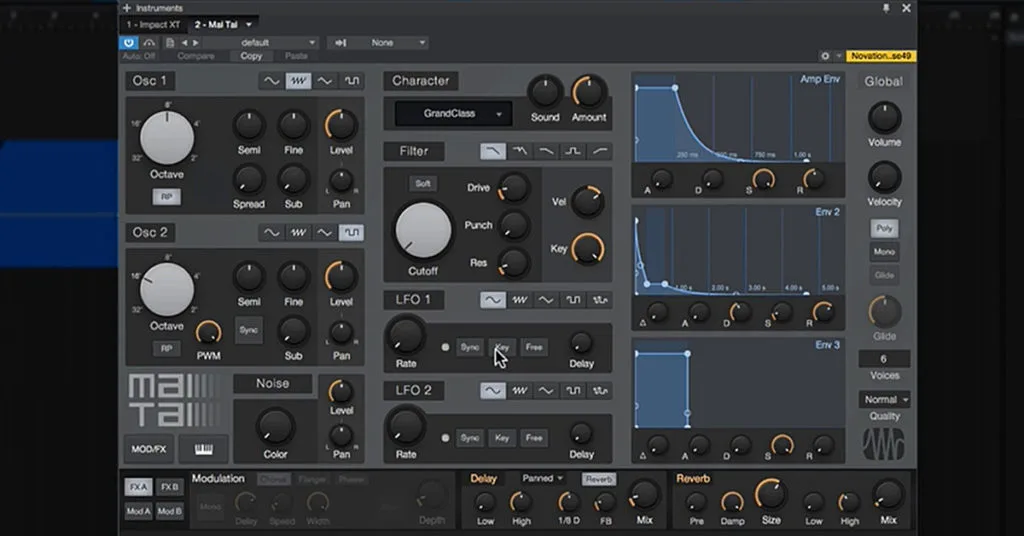Expand the arrow next to 2 - Mai Tai
The width and height of the screenshot is (1024, 536).
pos(248,25)
